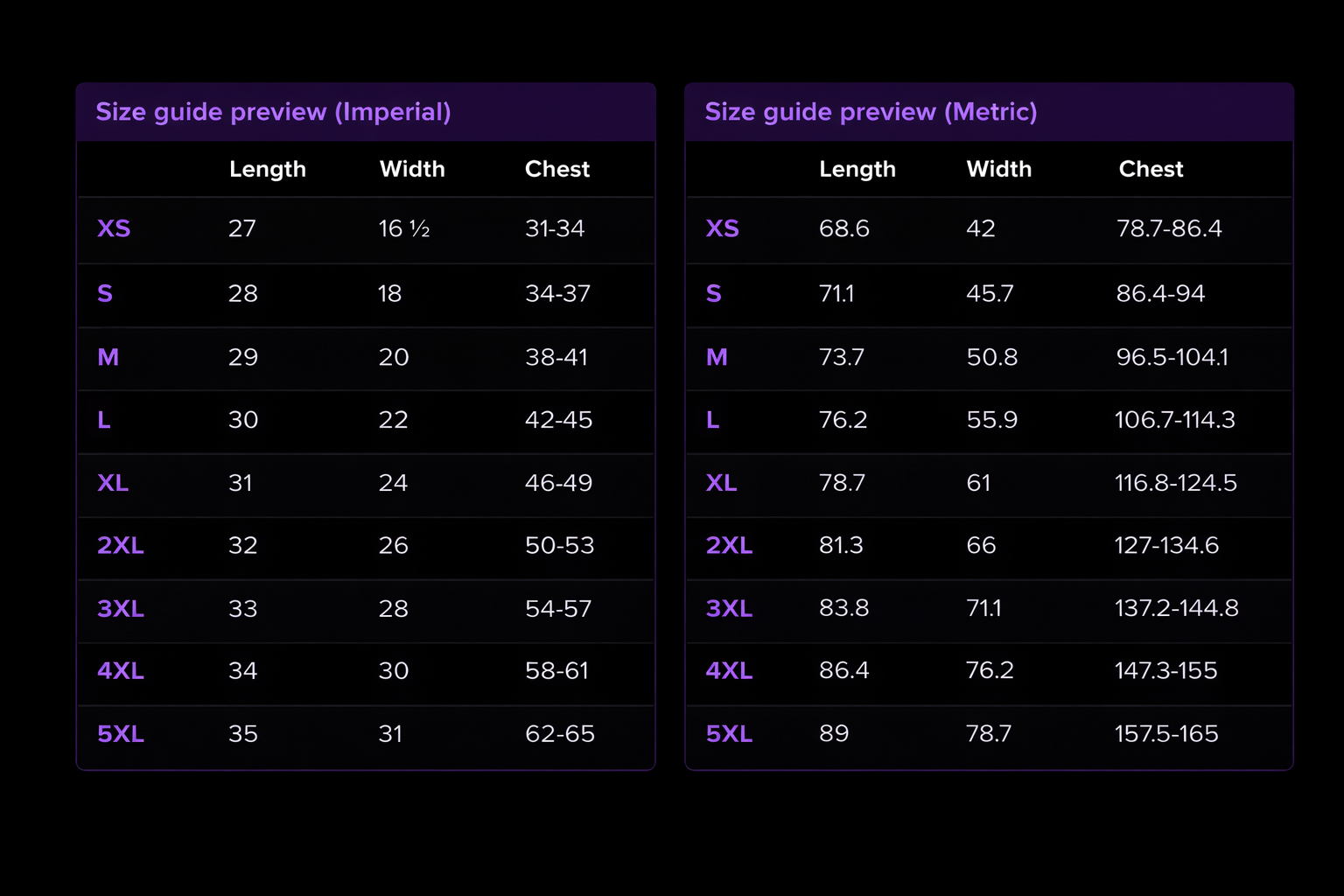Click the M row label in Metric table
This screenshot has width=1344, height=896.
[x=717, y=357]
